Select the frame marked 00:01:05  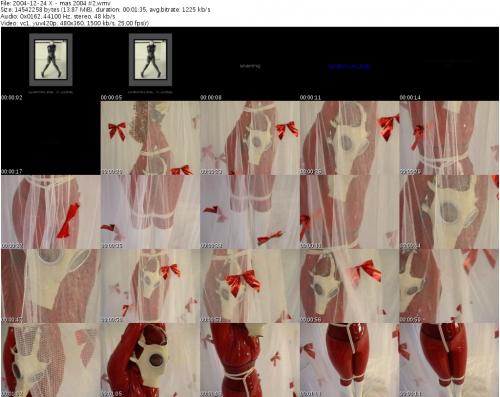tap(150, 360)
